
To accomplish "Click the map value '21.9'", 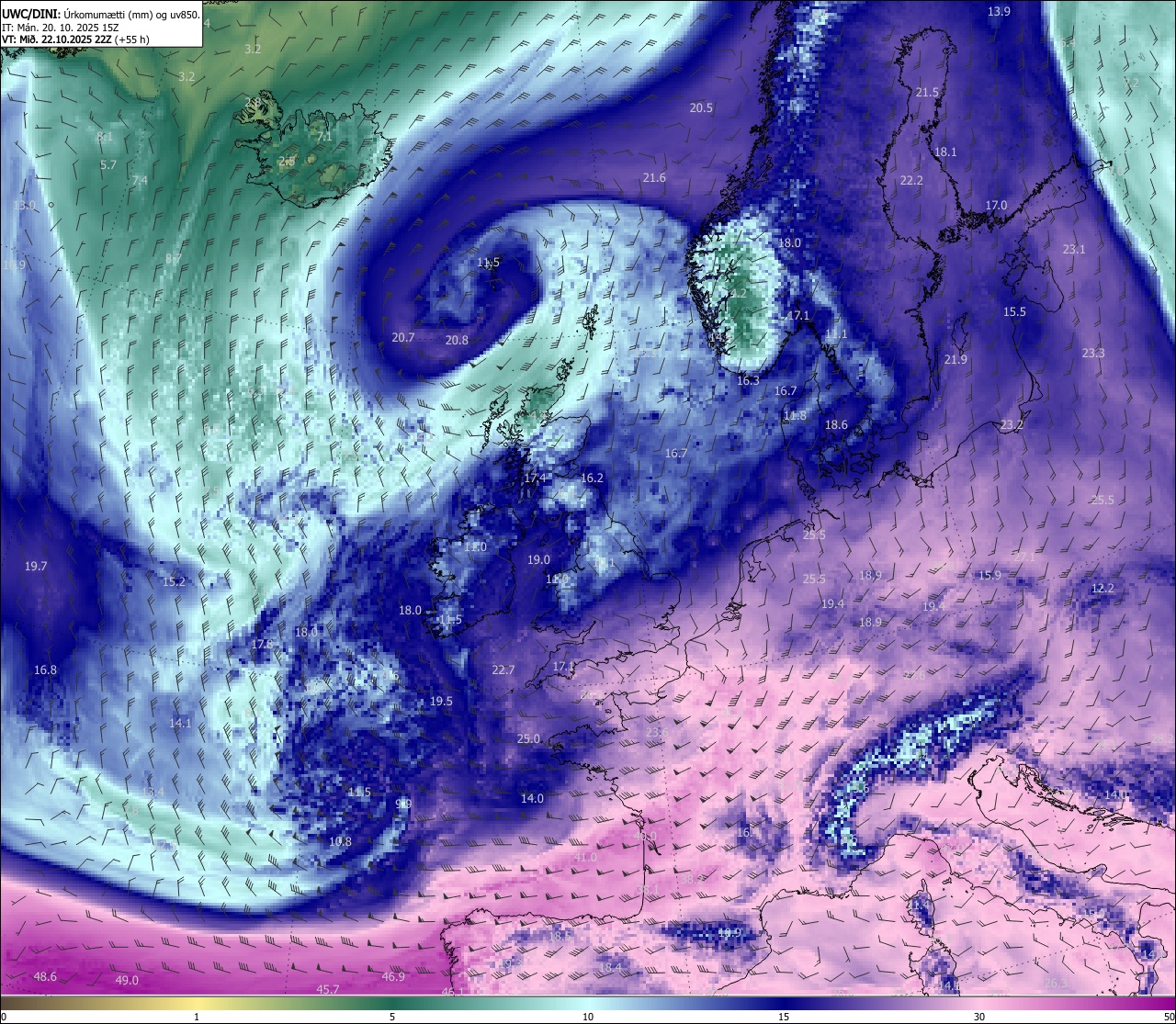I will pyautogui.click(x=955, y=359).
